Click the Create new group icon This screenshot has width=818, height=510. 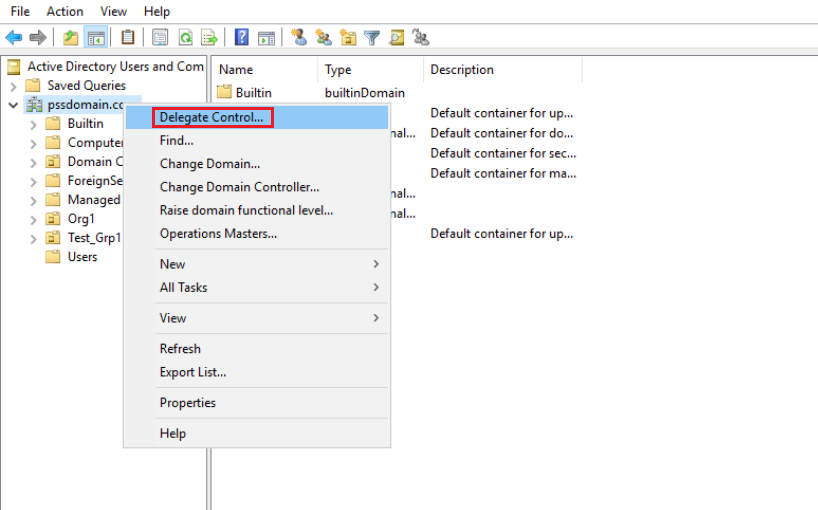point(323,38)
